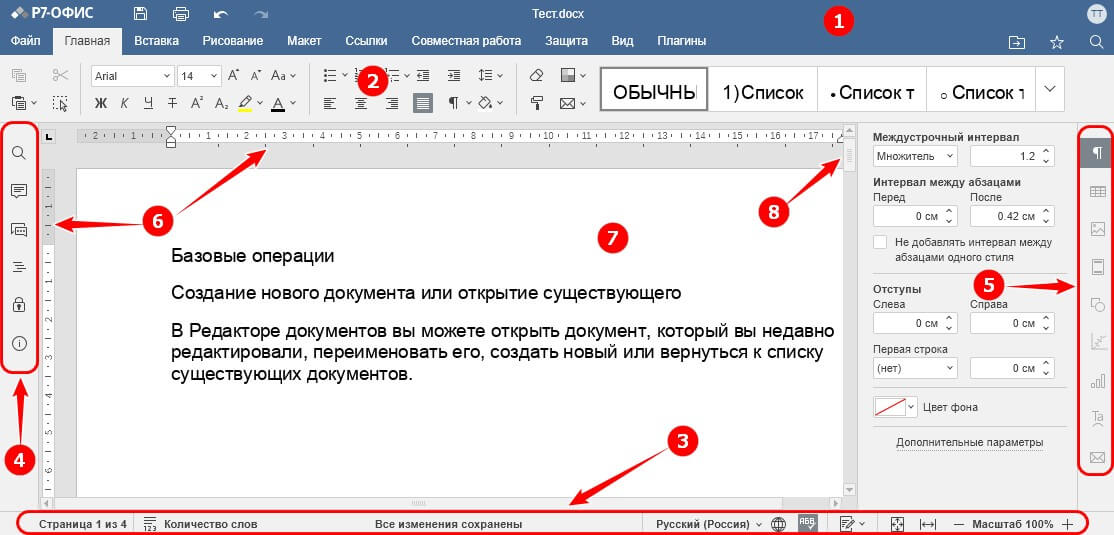Click Страница 1 из 4 indicator
Image resolution: width=1114 pixels, height=535 pixels.
[82, 524]
